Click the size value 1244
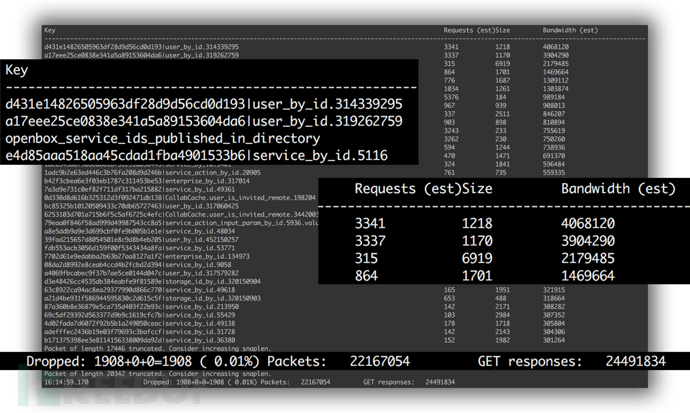The image size is (690, 413). tap(503, 147)
